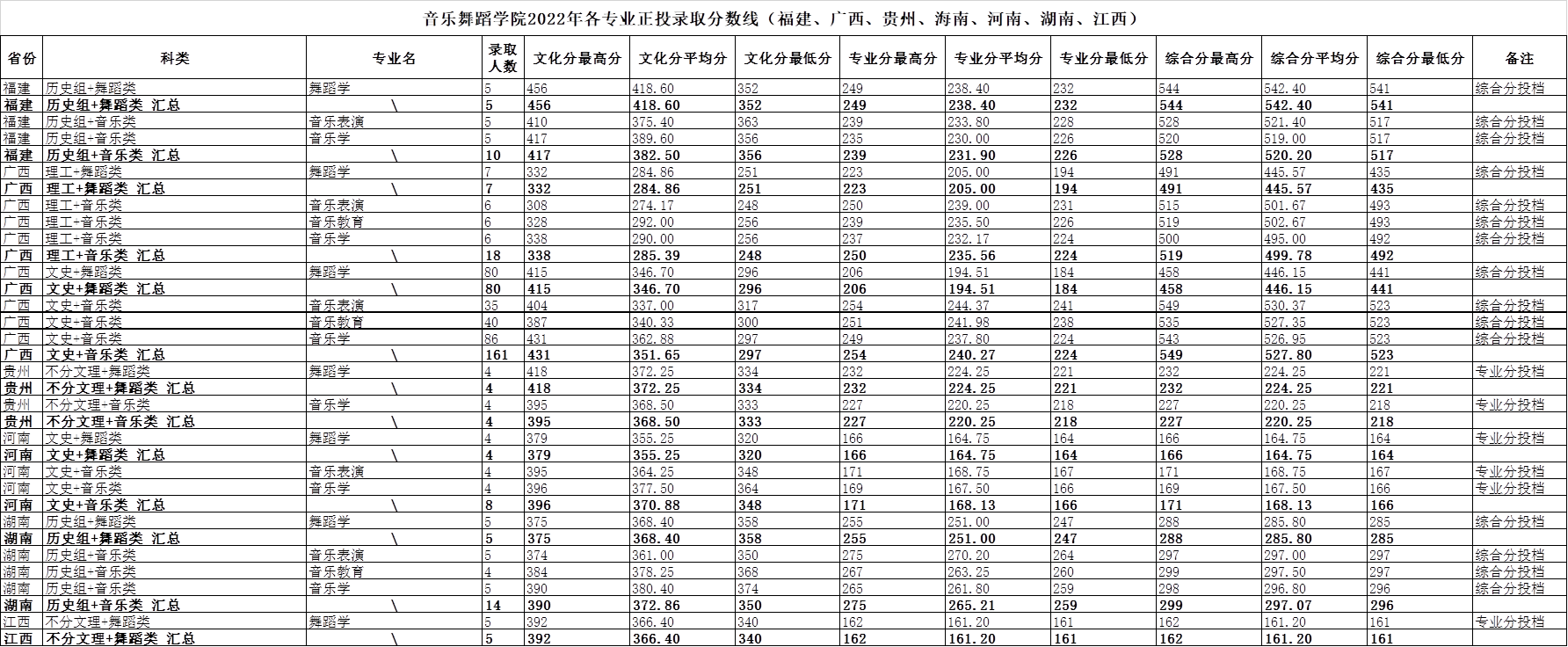
Task: Select the 福建 历史组+音乐类 汇总 cell
Action: coord(113,155)
